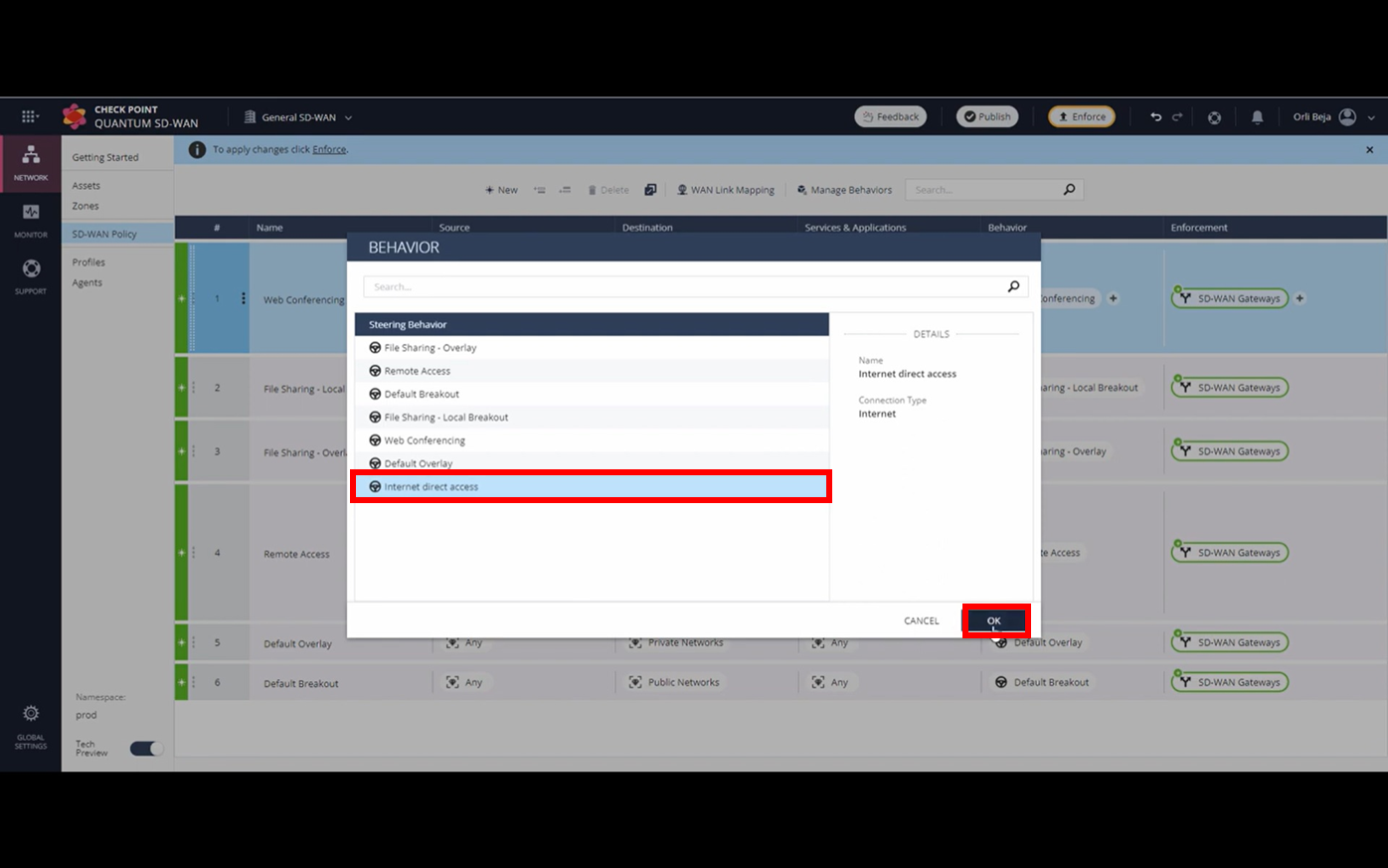Viewport: 1388px width, 868px height.
Task: Click rule 5 Private Networks destination
Action: [x=676, y=642]
